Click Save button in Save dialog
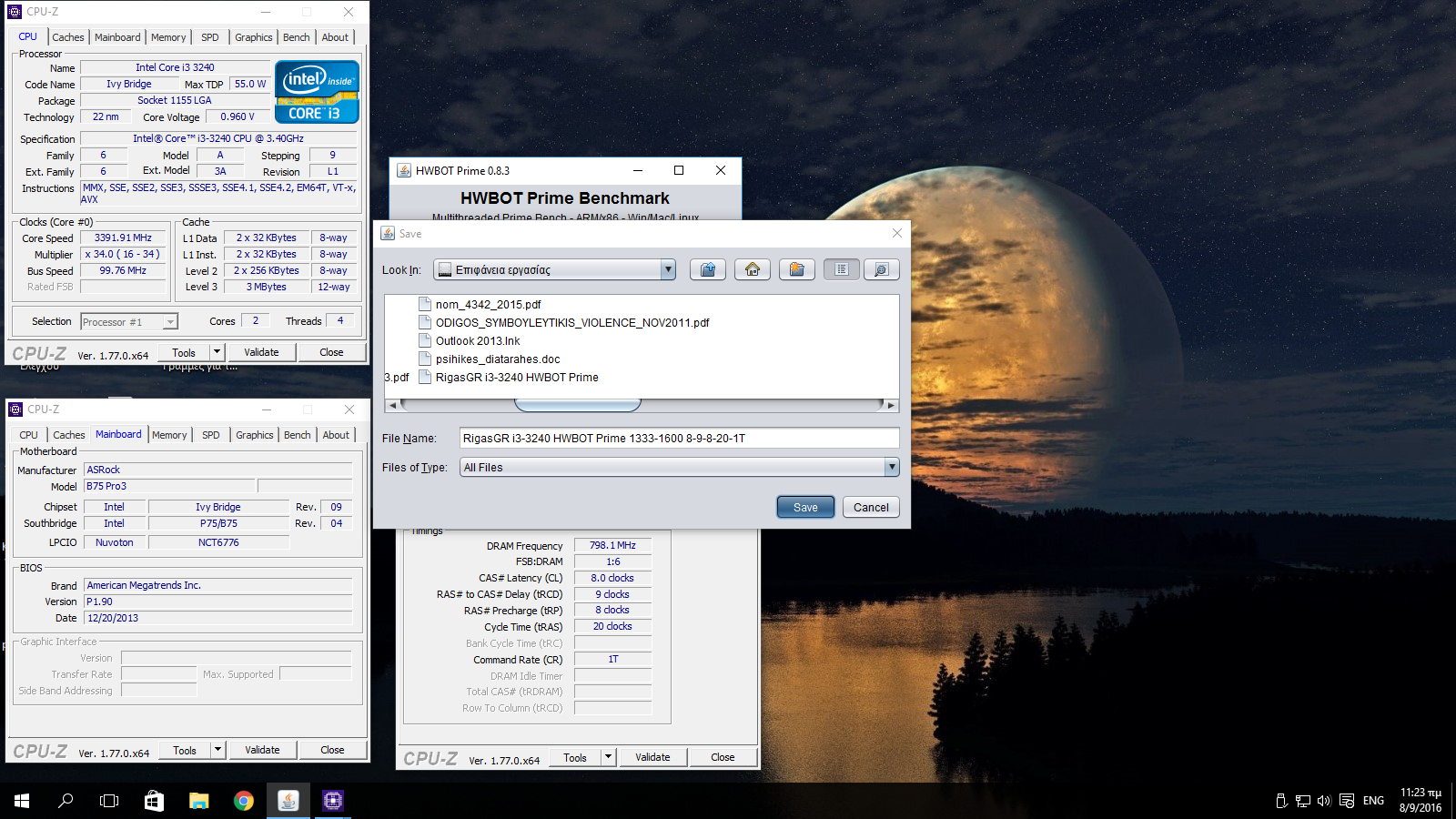 tap(805, 507)
